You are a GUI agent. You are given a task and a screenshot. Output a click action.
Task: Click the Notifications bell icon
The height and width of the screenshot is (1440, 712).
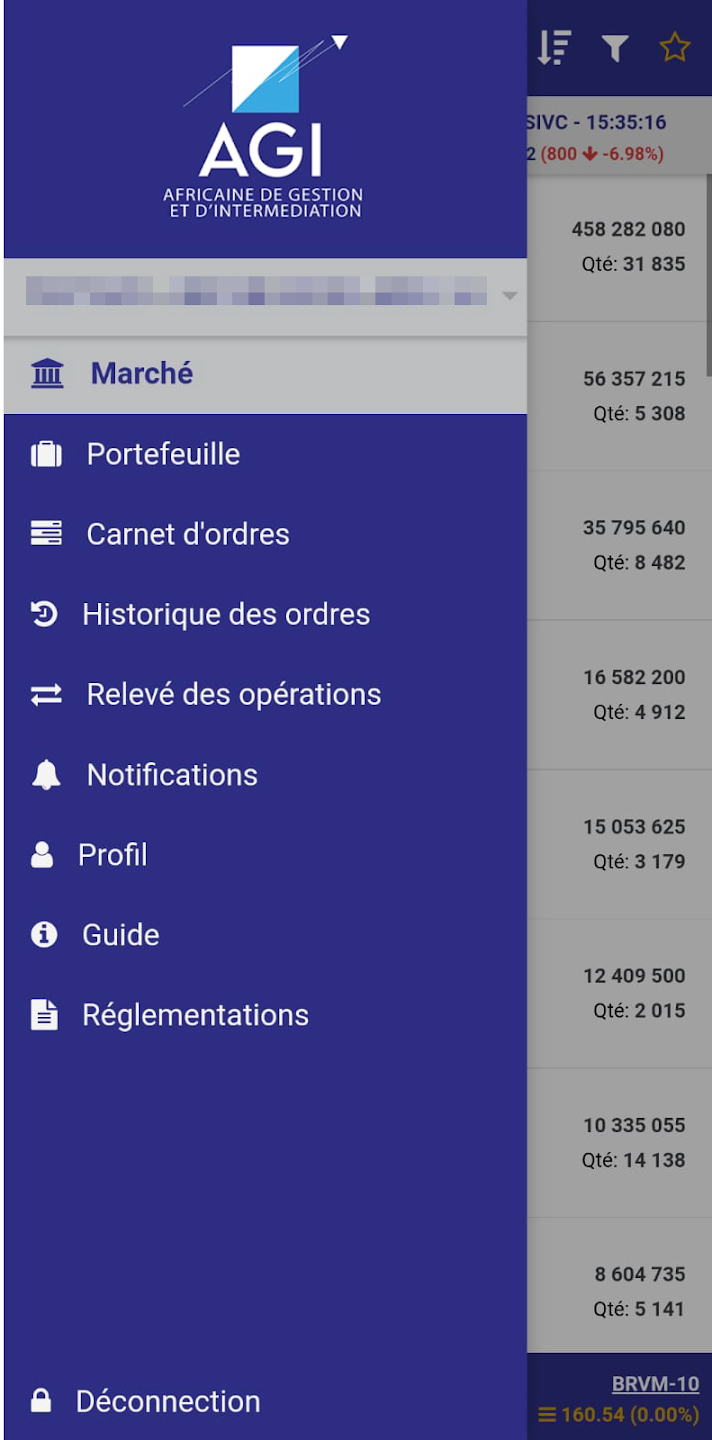[x=46, y=775]
